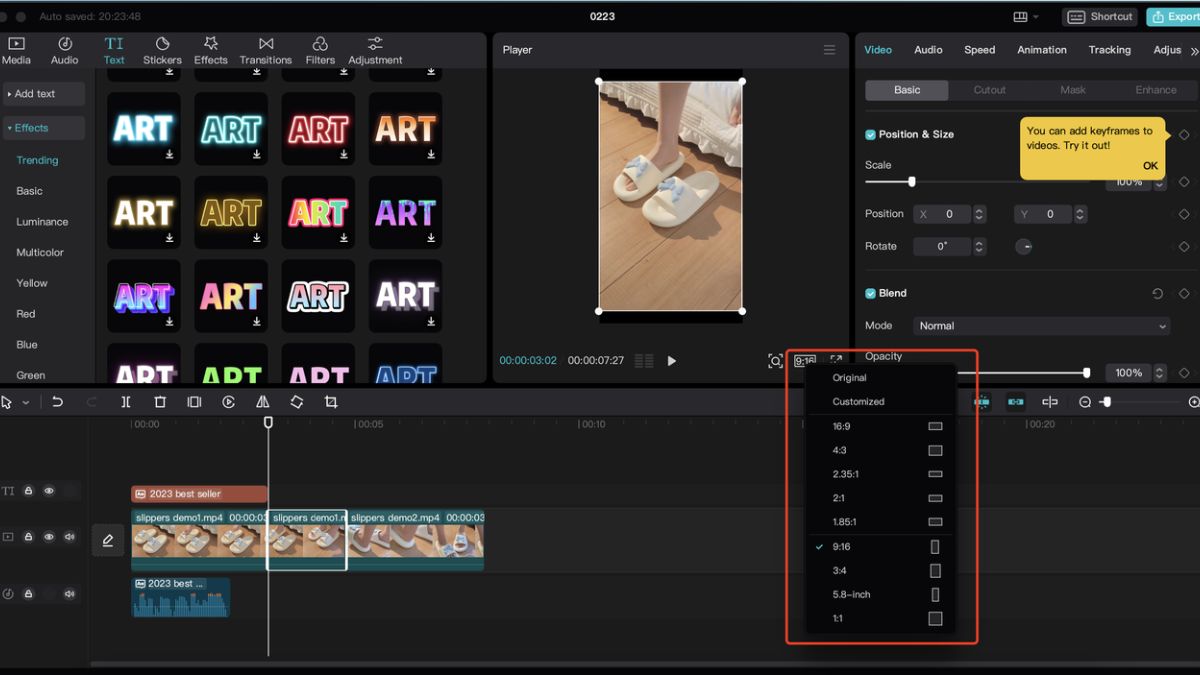Image resolution: width=1200 pixels, height=675 pixels.
Task: Click the Opacity percentage stepper
Action: (1160, 373)
